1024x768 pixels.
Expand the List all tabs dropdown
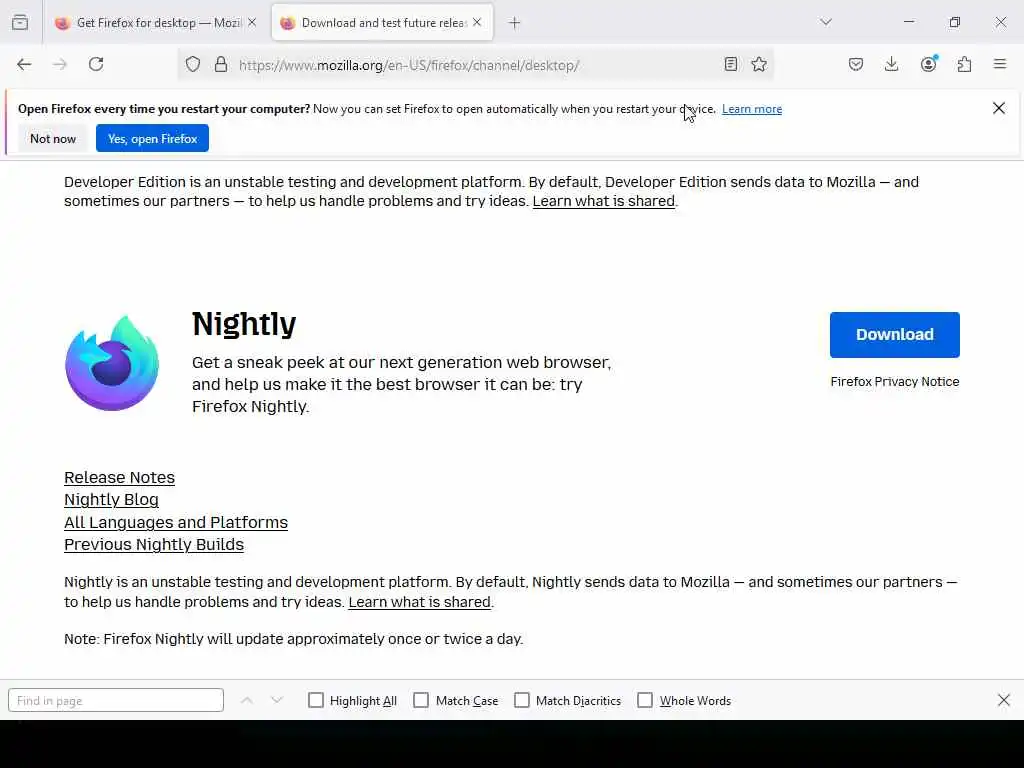[826, 22]
